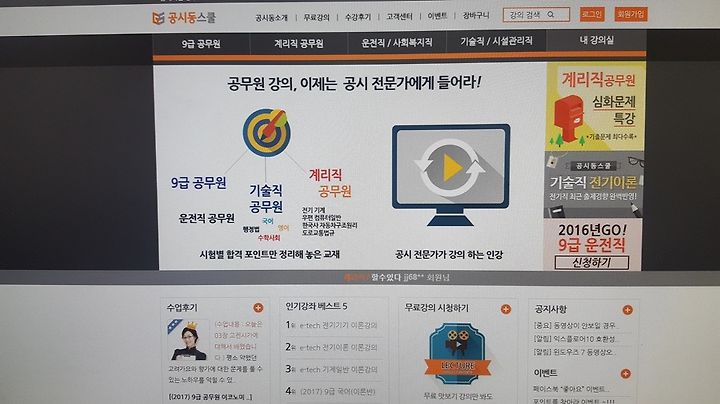This screenshot has width=720, height=404.
Task: Click the search magnifier icon
Action: click(551, 15)
